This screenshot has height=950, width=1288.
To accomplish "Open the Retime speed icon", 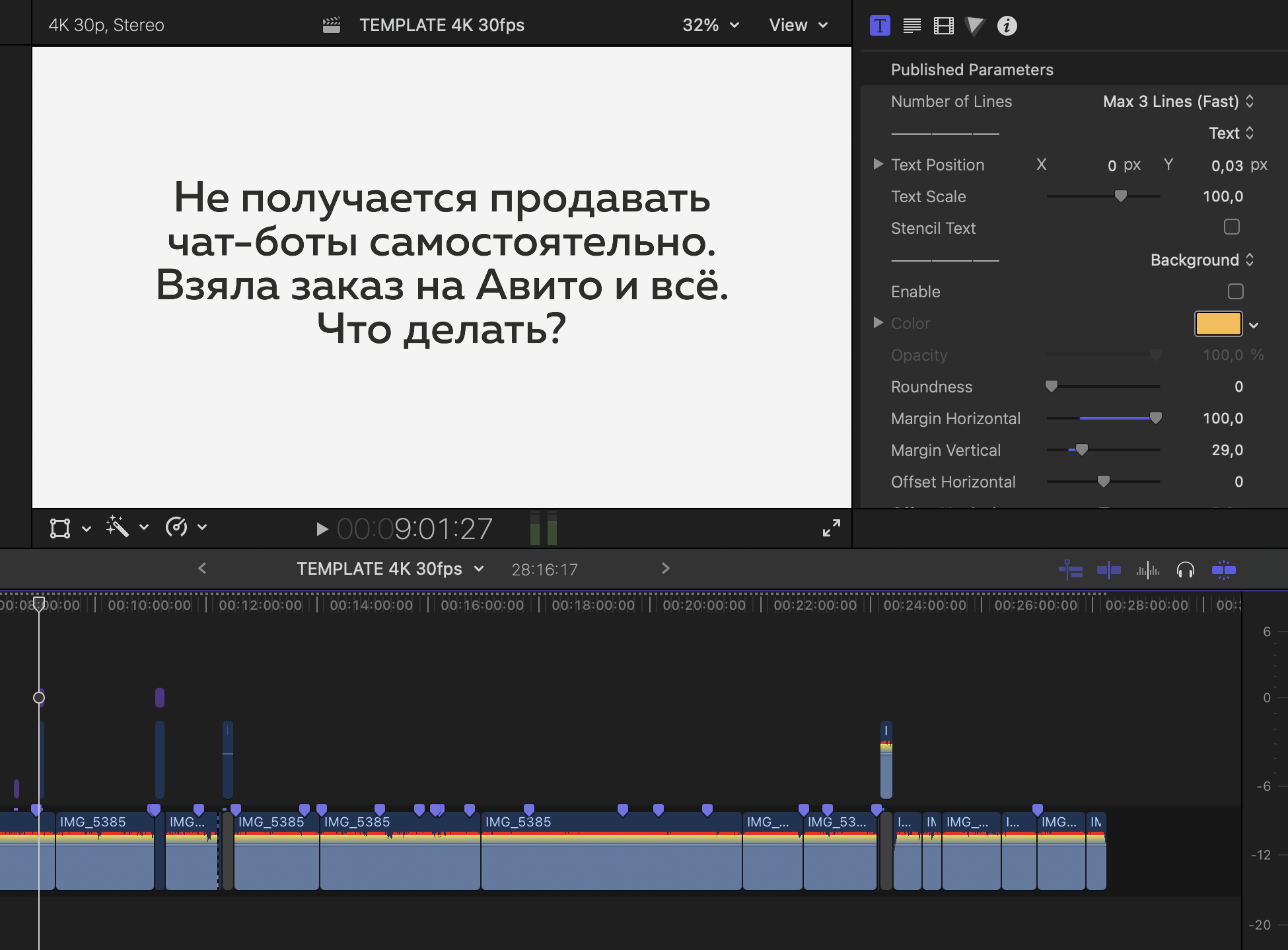I will coord(176,527).
